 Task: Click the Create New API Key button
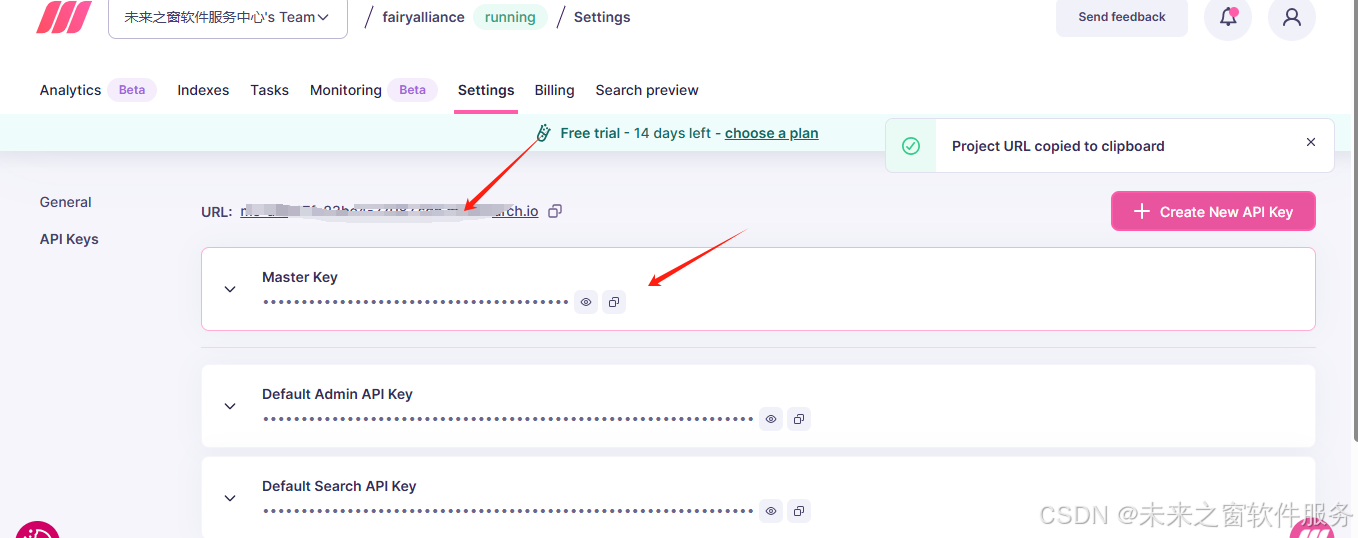(x=1213, y=211)
